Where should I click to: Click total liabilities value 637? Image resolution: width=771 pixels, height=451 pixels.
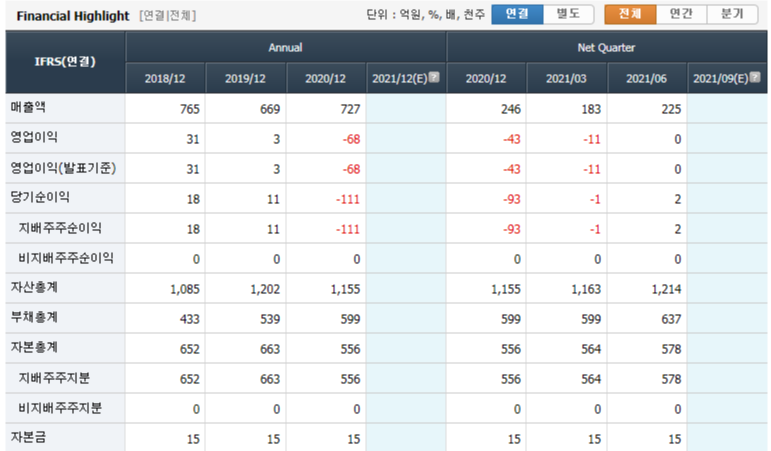tap(671, 319)
